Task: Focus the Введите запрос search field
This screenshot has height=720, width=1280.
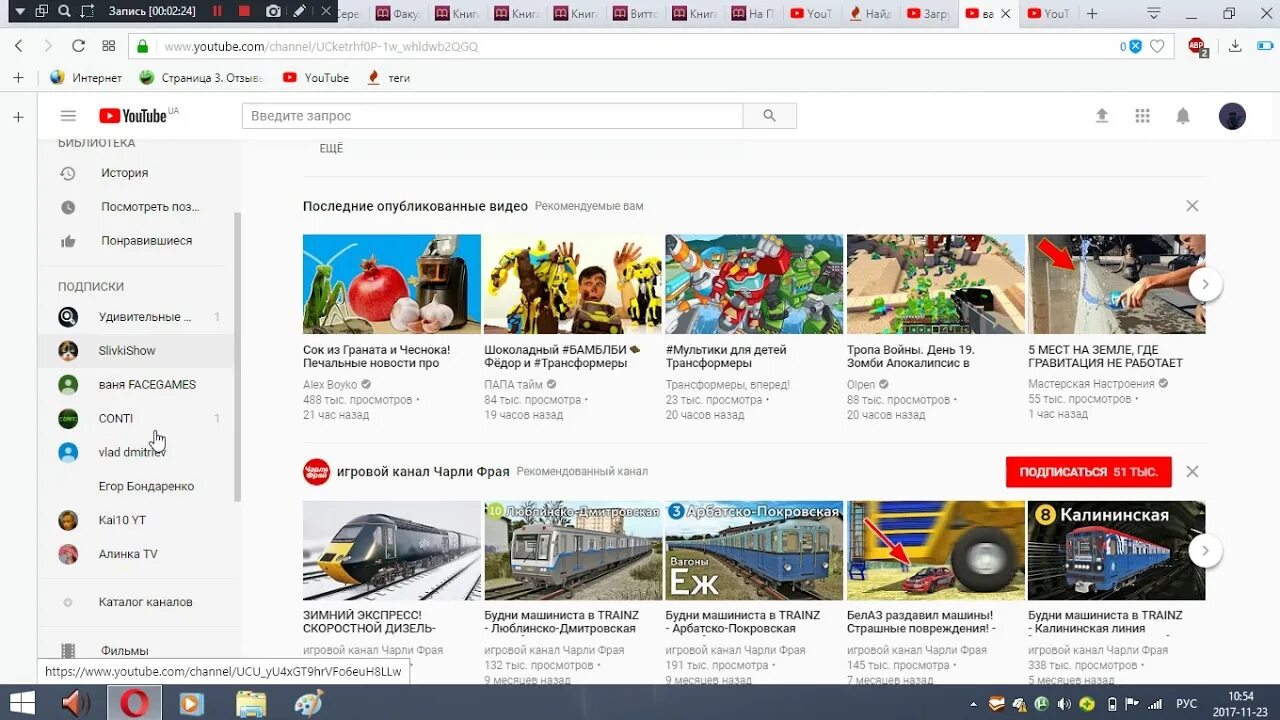Action: click(x=492, y=116)
